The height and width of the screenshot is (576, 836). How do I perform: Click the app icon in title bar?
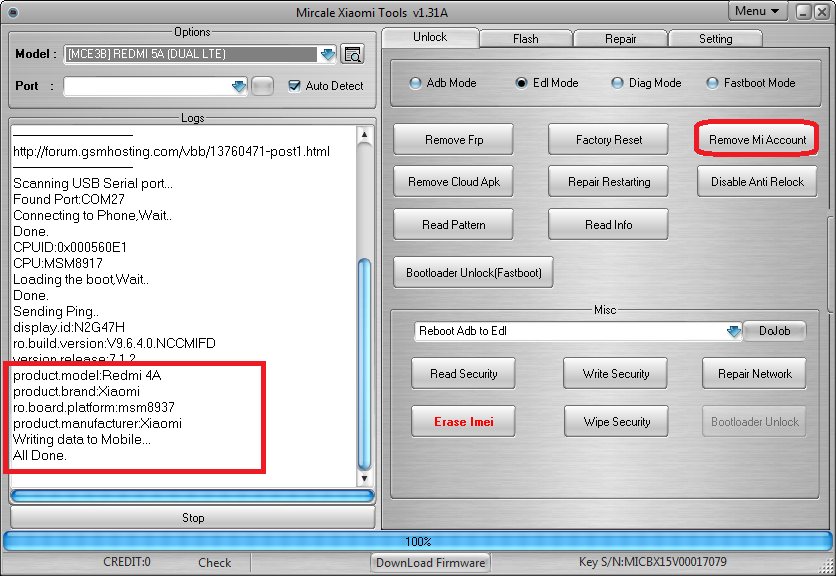pyautogui.click(x=13, y=12)
